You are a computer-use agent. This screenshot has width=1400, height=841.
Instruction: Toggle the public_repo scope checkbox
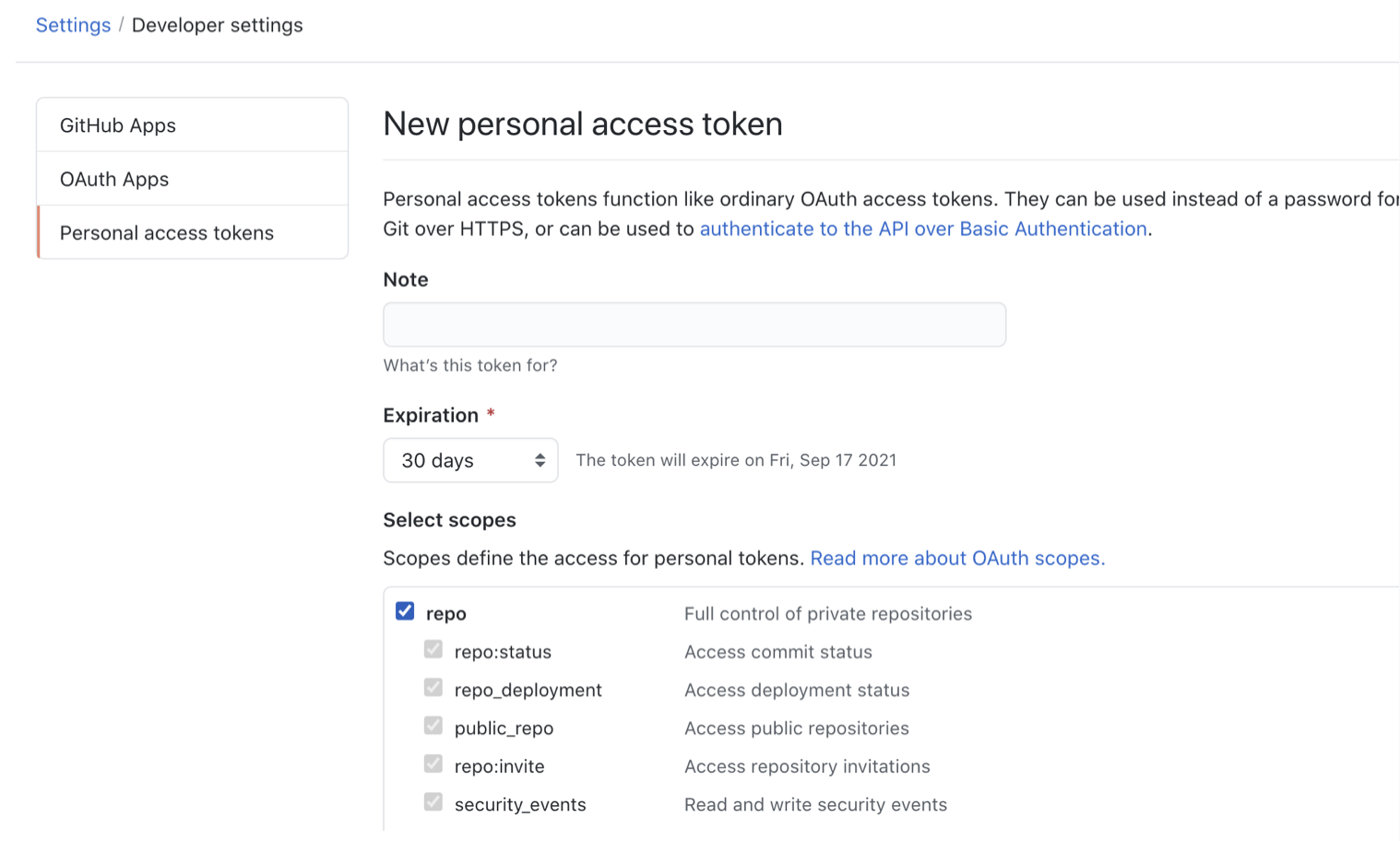point(433,725)
